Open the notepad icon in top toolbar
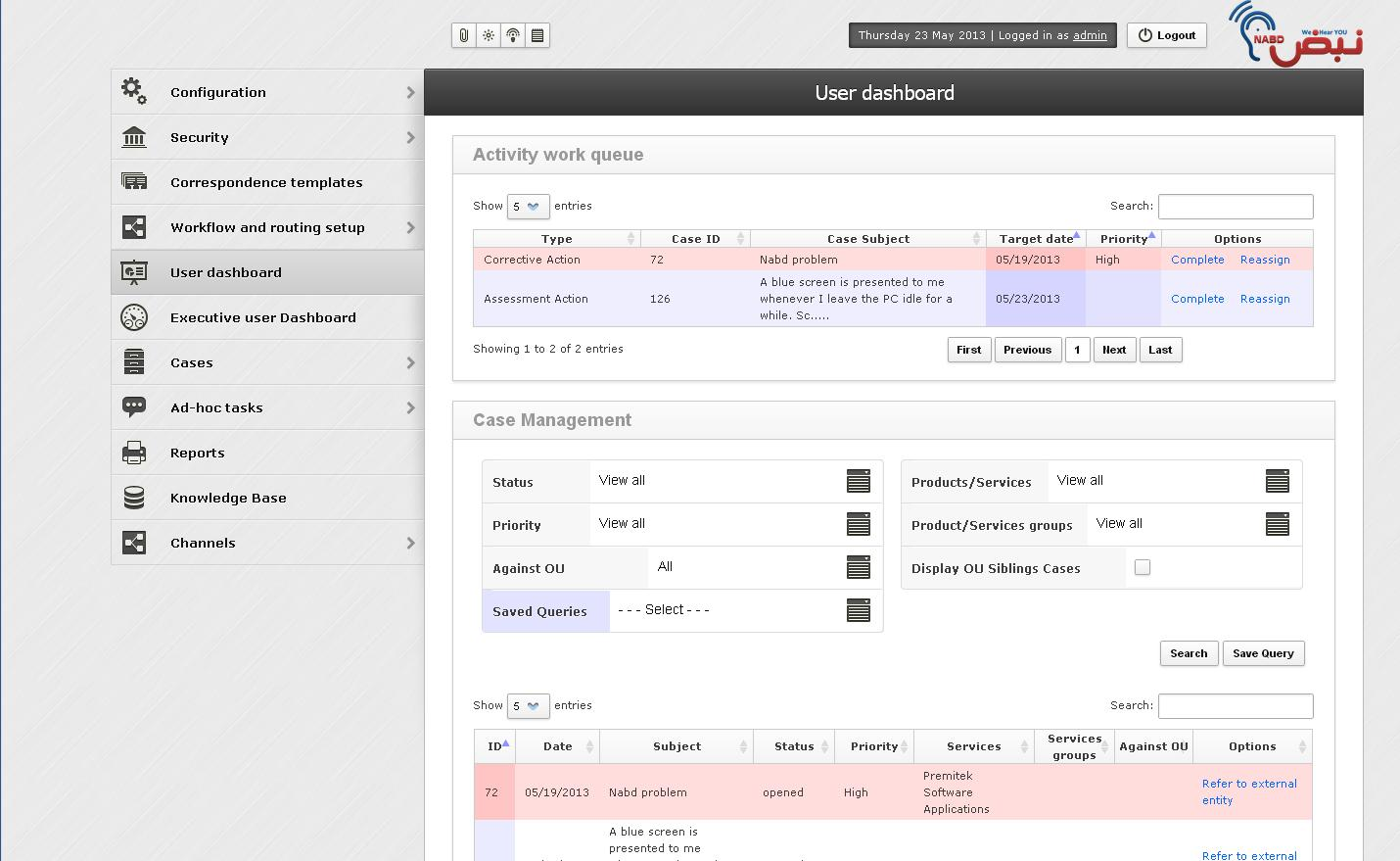 coord(537,34)
